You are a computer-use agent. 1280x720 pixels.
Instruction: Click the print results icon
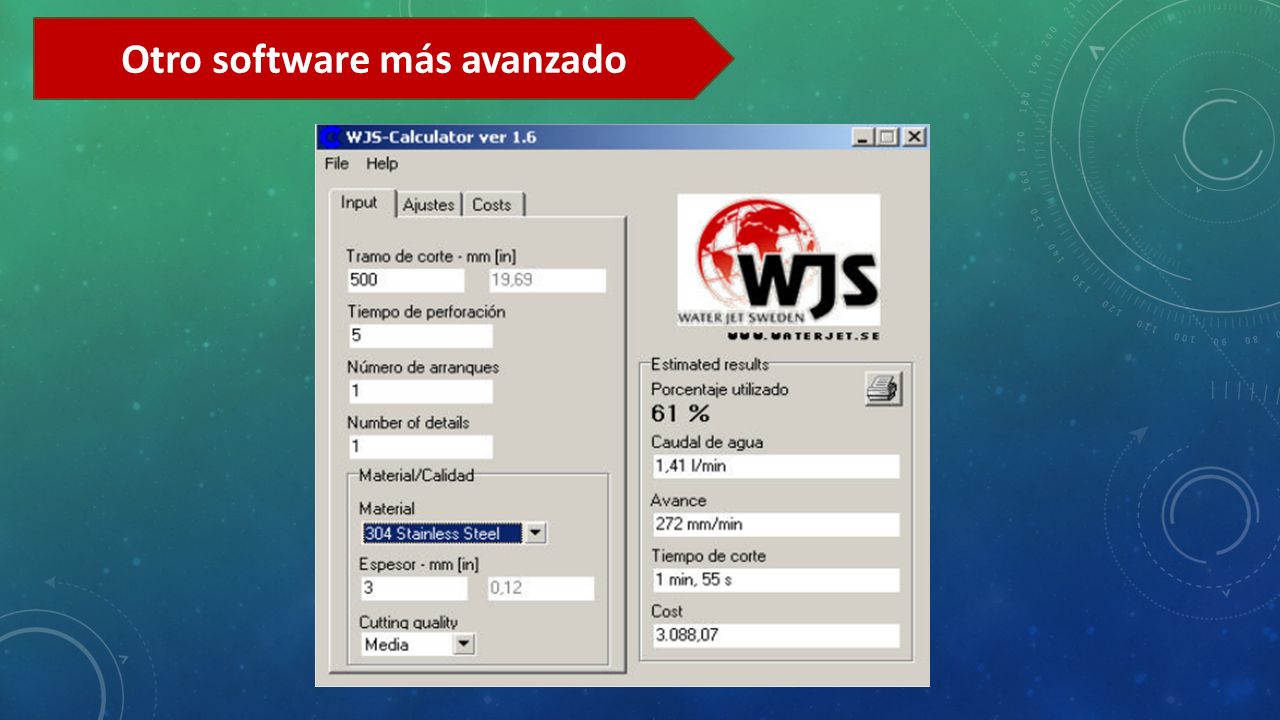coord(884,388)
